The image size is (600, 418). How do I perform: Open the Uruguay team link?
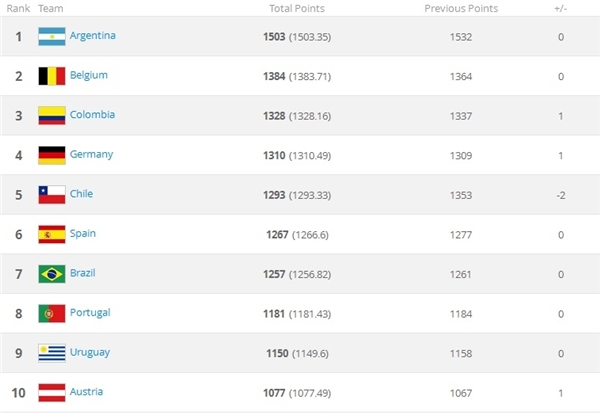90,352
